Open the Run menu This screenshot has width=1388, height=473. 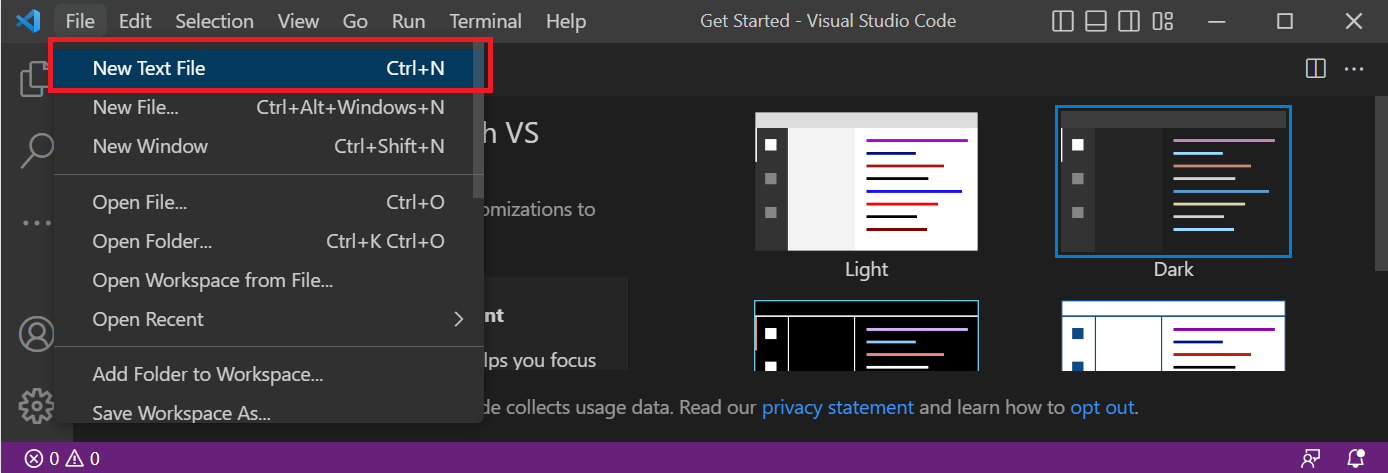tap(408, 21)
